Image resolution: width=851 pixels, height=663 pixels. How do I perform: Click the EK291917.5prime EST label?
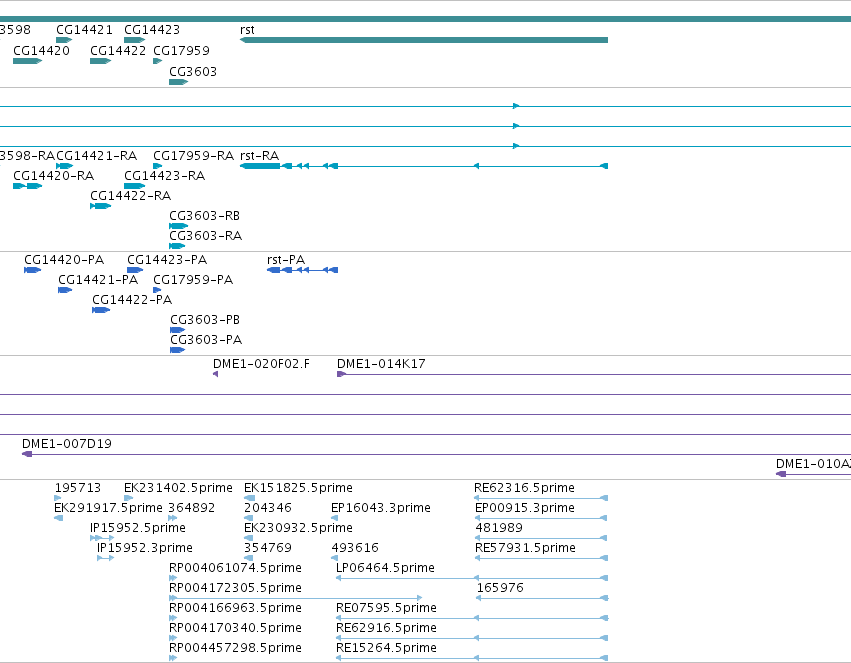(x=108, y=508)
